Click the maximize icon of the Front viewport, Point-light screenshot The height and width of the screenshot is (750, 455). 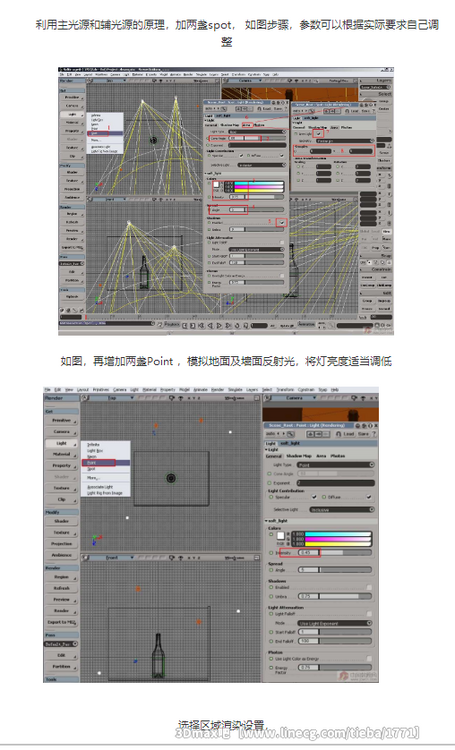pyautogui.click(x=256, y=558)
